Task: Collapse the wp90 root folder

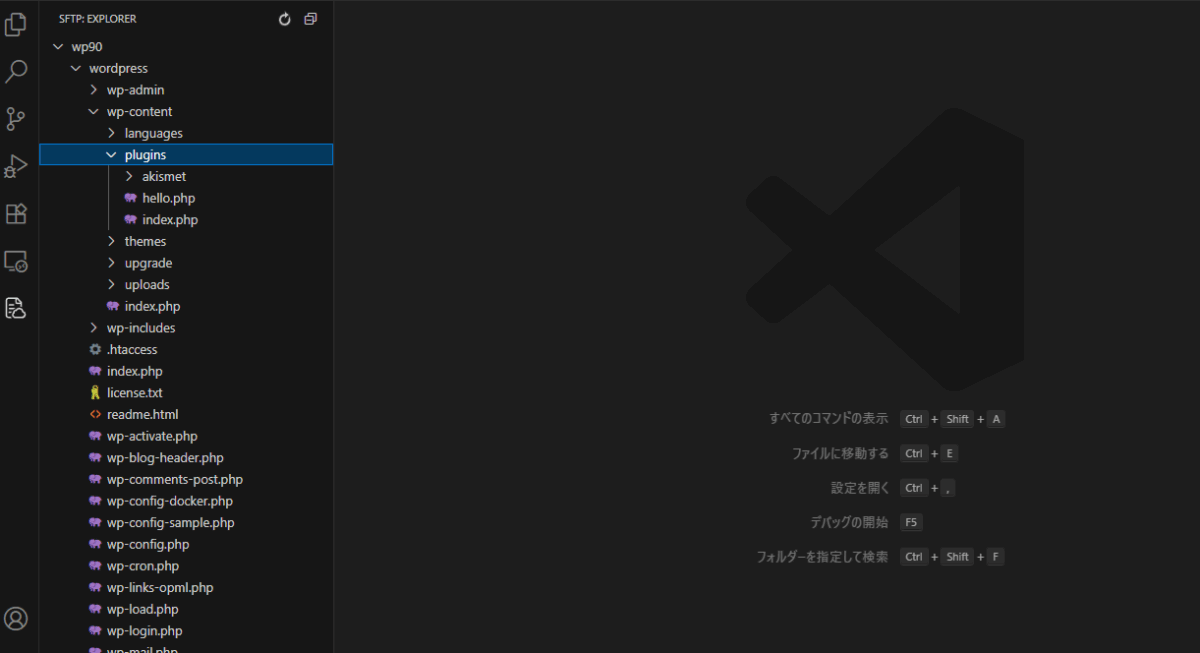Action: (x=58, y=46)
